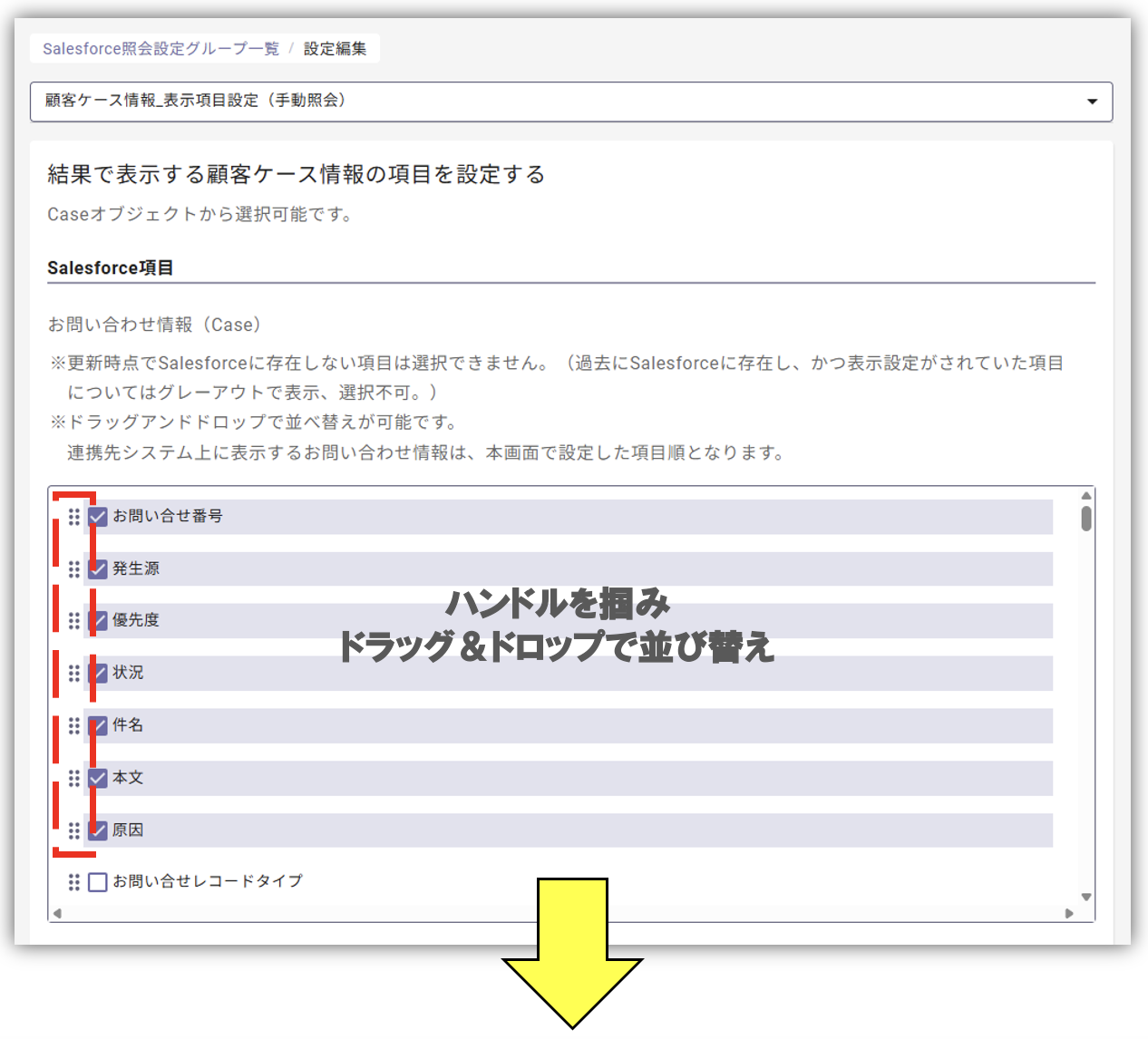Uncheck the 件名 checkbox

point(98,726)
